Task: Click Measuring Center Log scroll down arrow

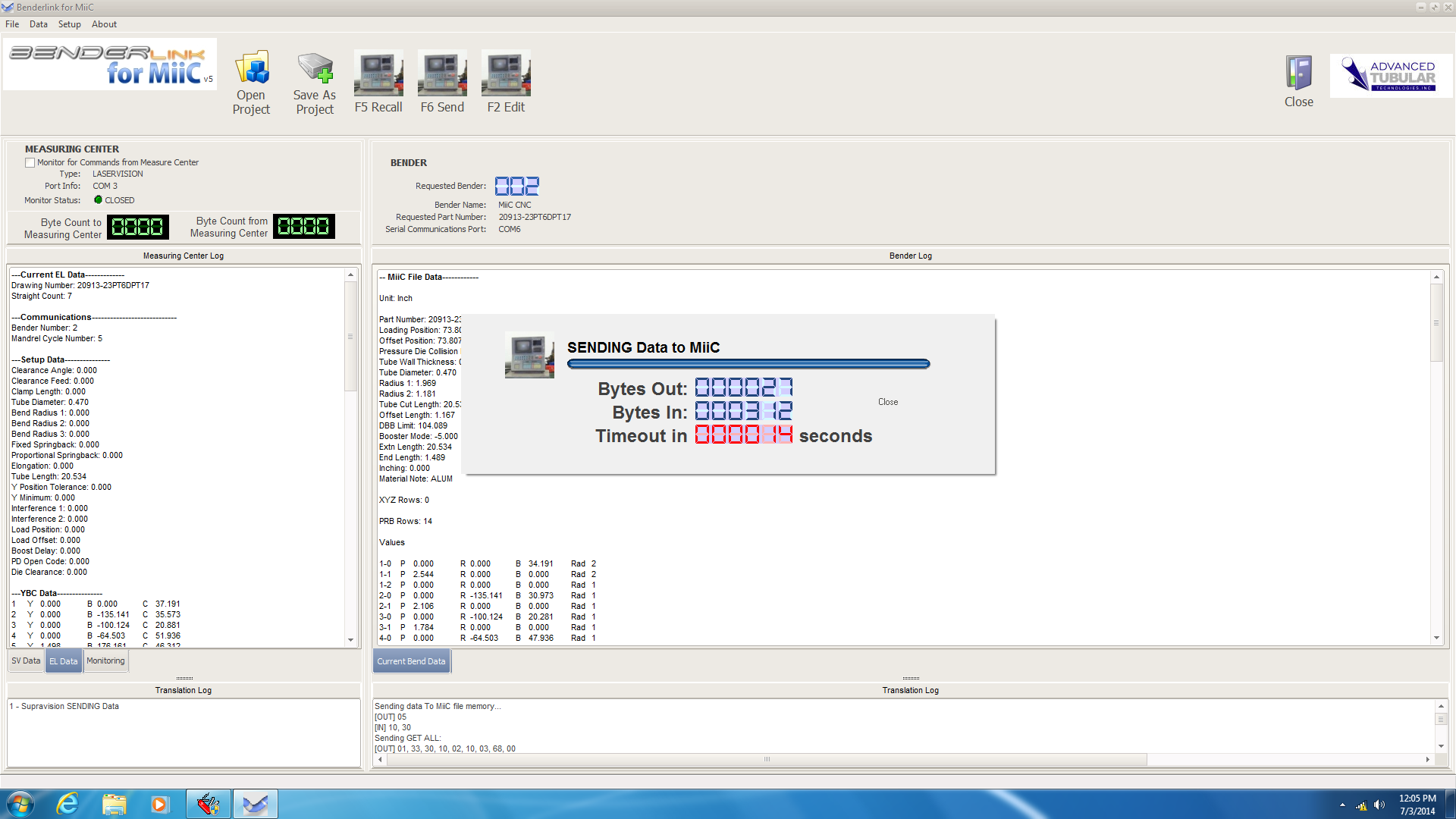Action: point(350,640)
